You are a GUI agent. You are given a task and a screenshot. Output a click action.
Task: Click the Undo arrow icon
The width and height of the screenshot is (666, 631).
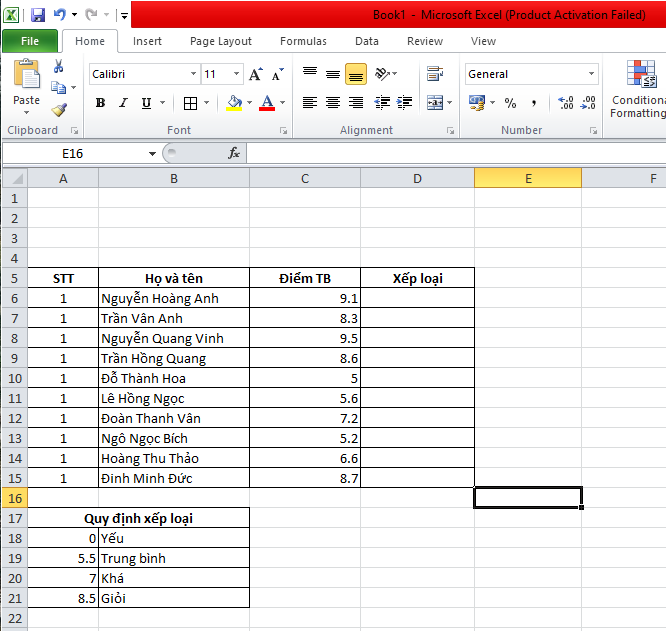point(59,15)
